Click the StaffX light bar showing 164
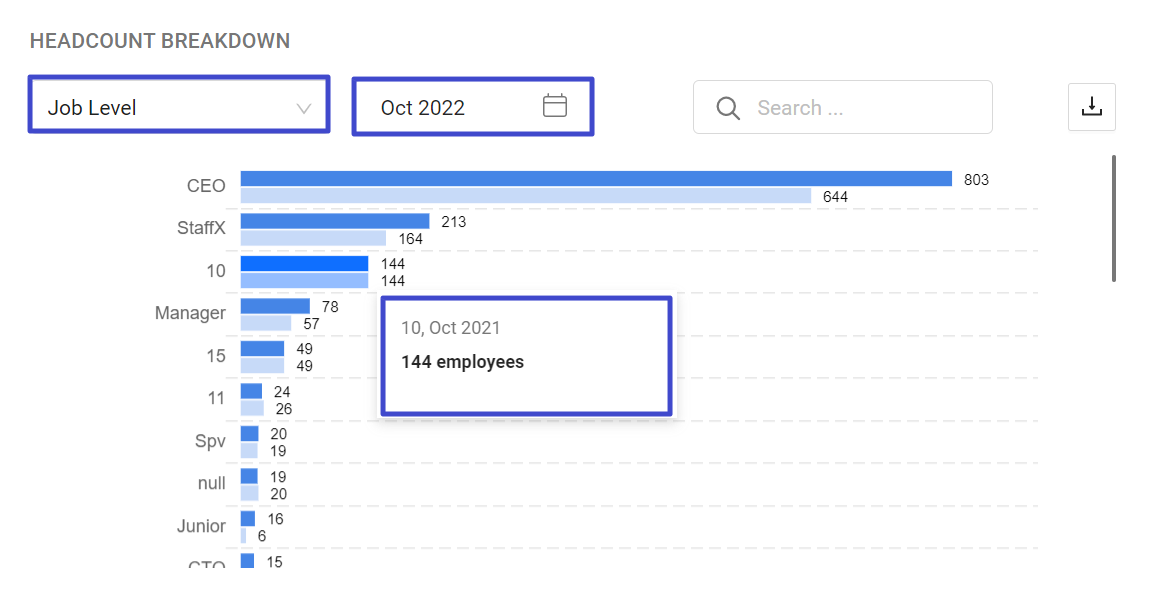This screenshot has width=1150, height=596. pos(313,238)
